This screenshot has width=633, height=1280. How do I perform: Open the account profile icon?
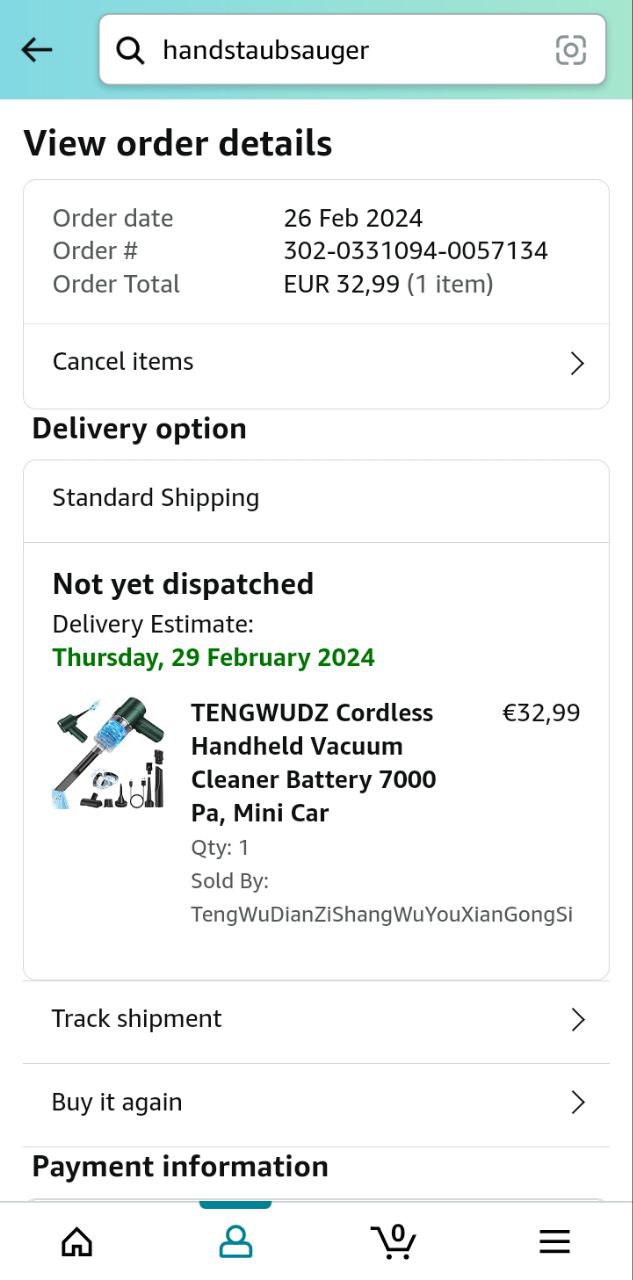(235, 1242)
